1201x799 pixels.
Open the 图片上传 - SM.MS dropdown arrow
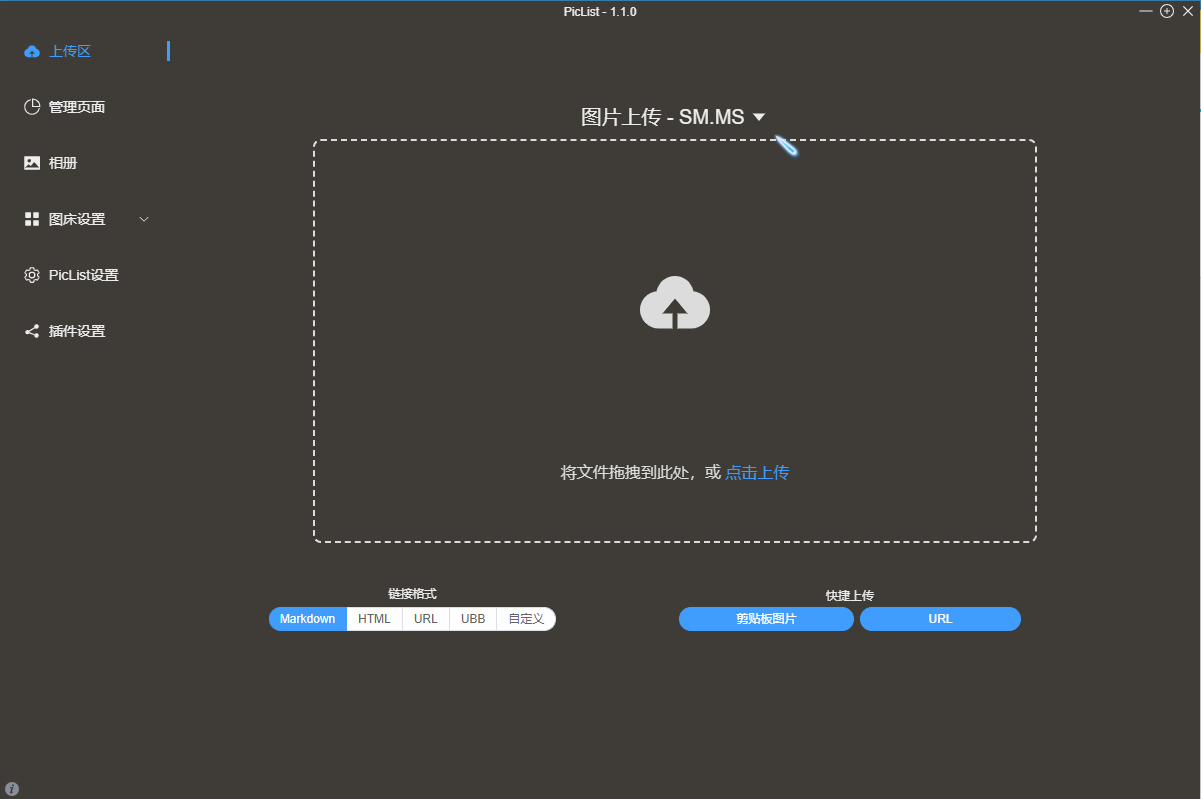point(759,117)
